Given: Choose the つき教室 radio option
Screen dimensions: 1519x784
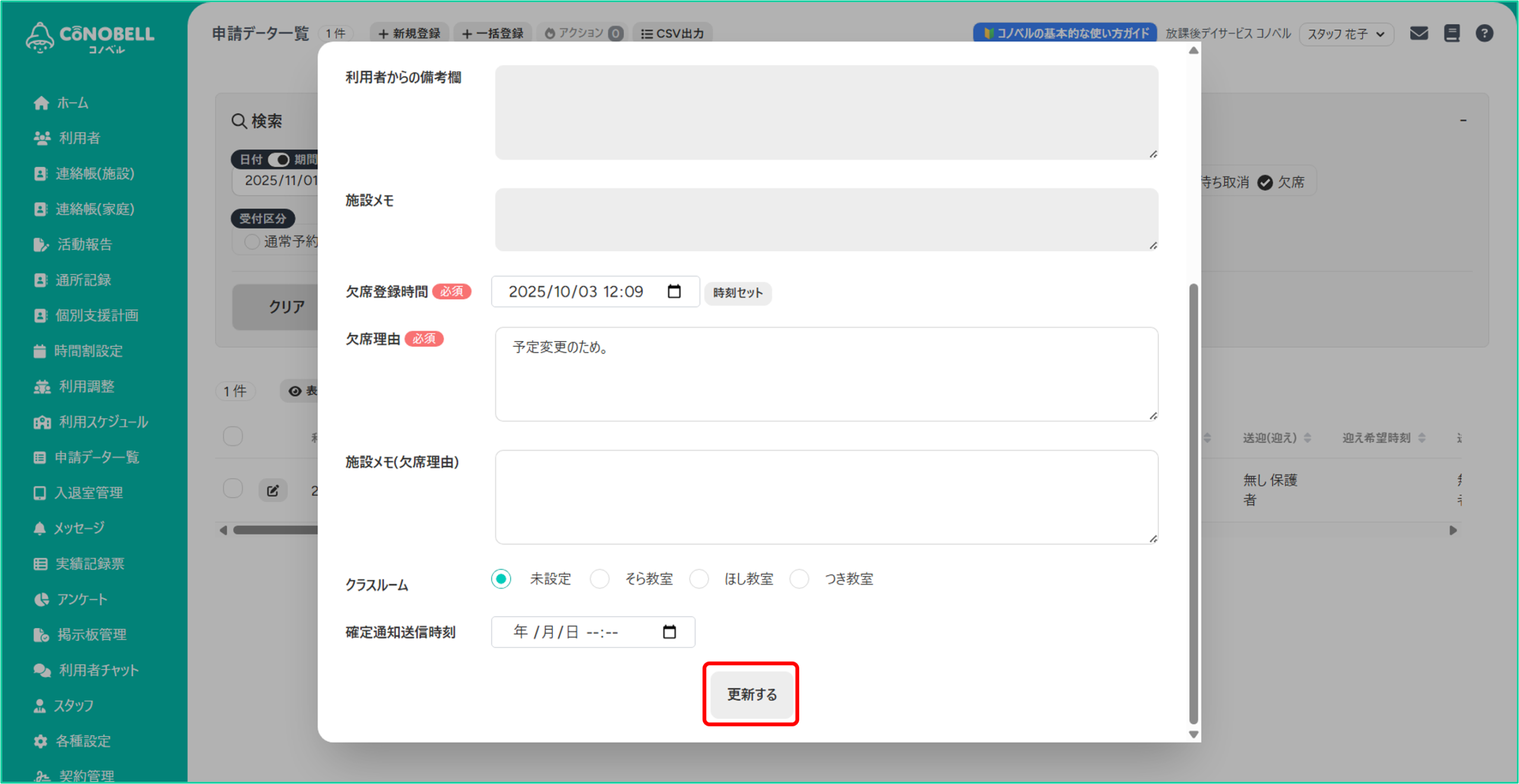Looking at the screenshot, I should 799,578.
